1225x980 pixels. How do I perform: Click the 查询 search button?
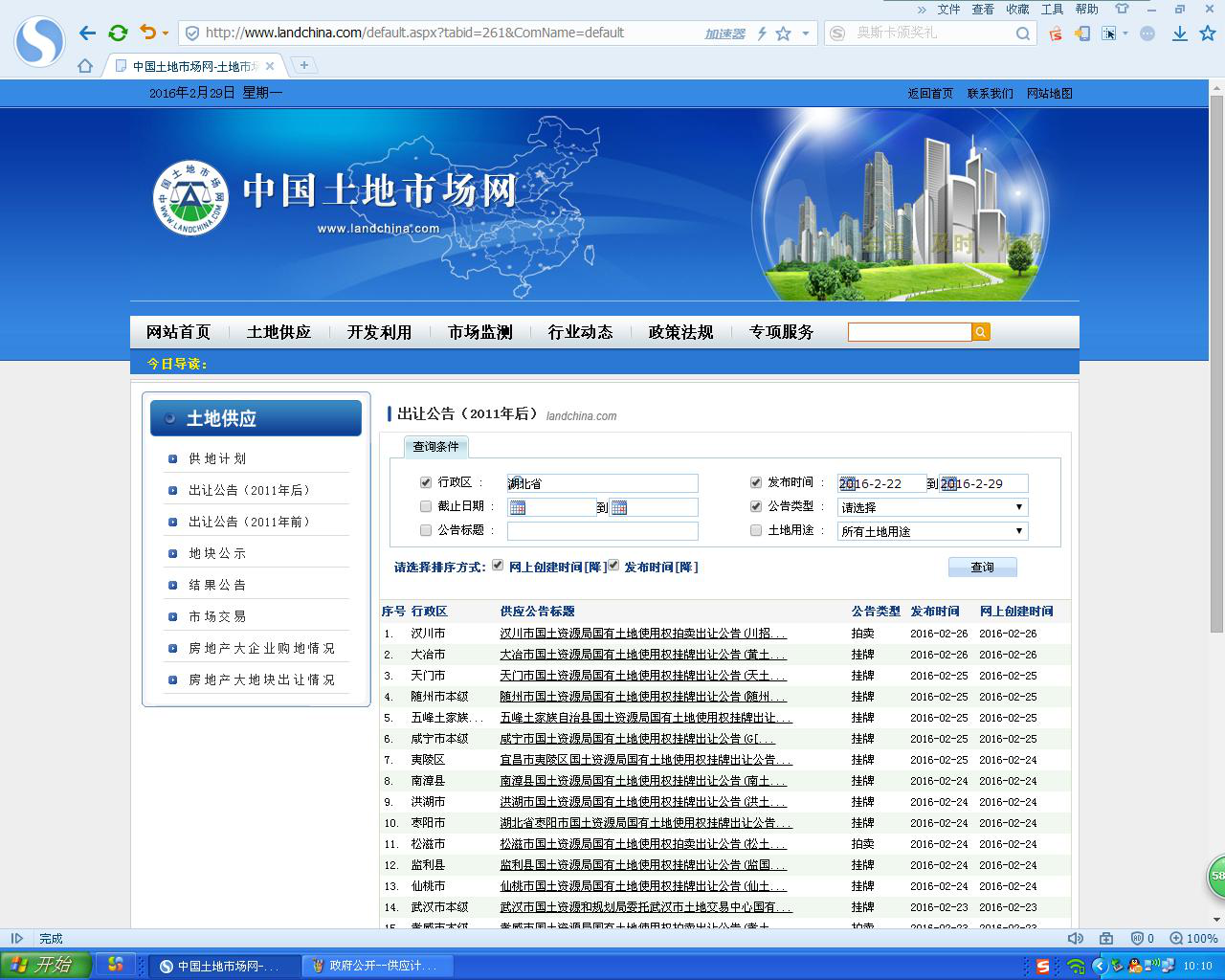click(982, 568)
